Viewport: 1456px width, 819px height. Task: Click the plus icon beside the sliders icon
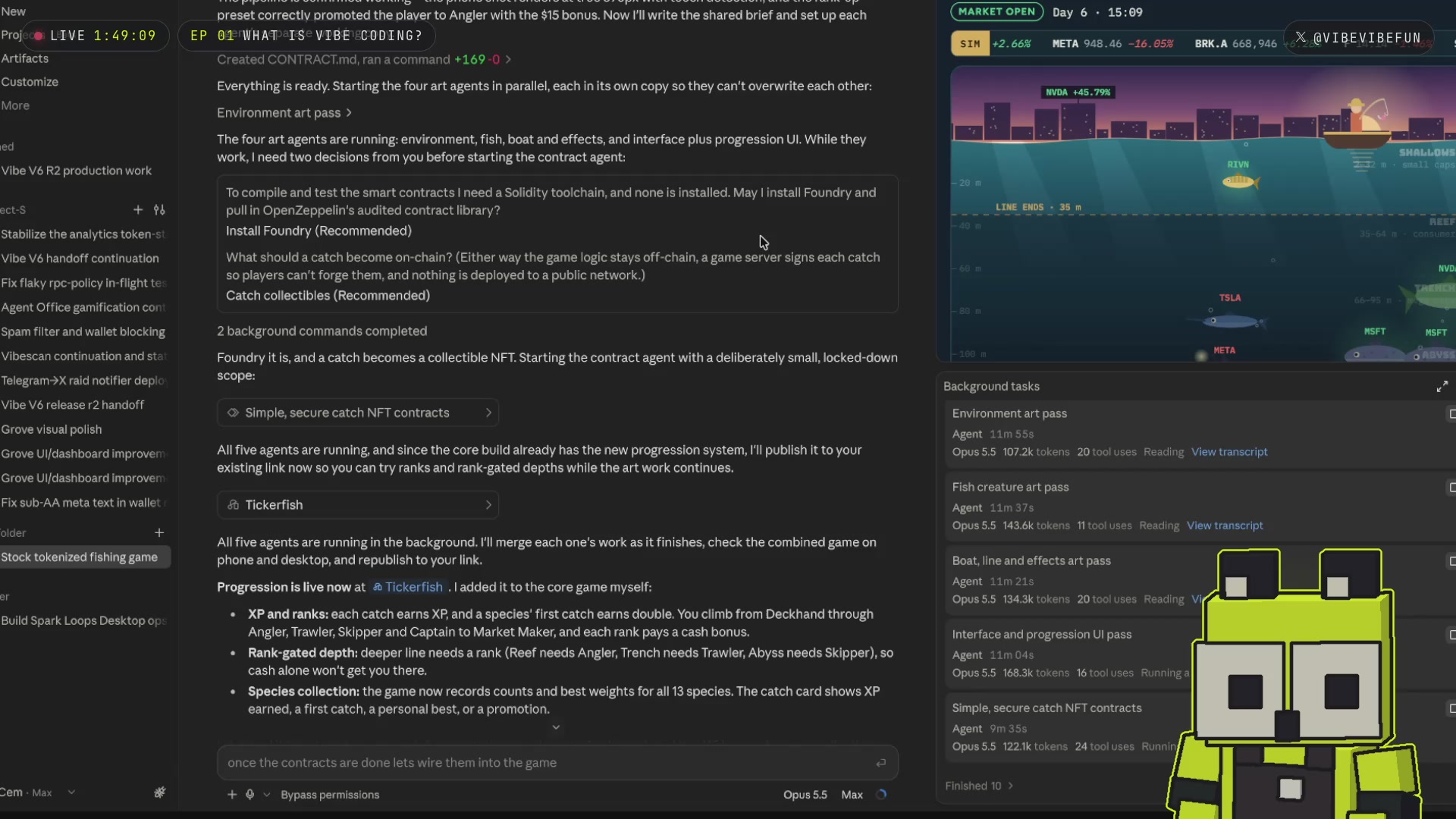pos(138,210)
